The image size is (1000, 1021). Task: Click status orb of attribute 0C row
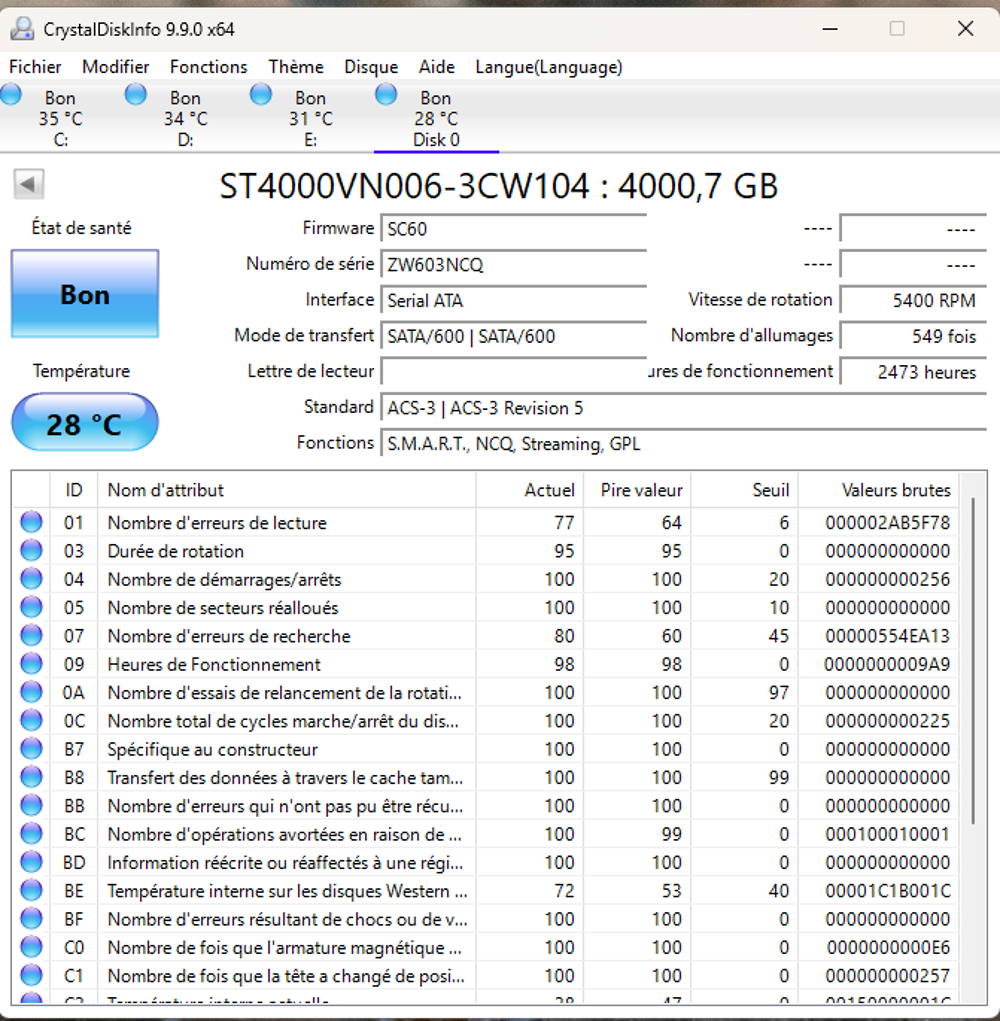31,720
